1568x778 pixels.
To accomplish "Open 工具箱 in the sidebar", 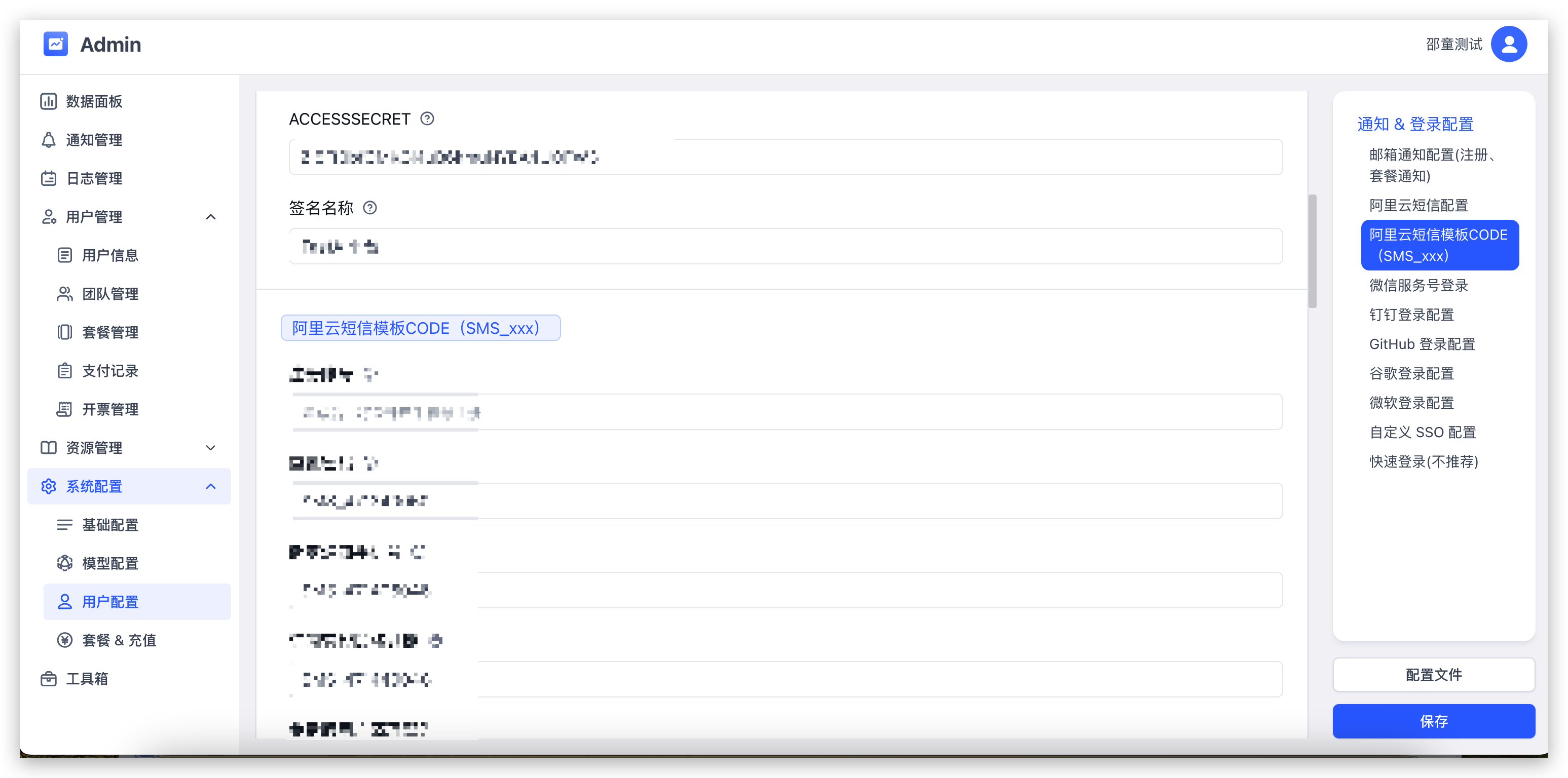I will [x=87, y=678].
